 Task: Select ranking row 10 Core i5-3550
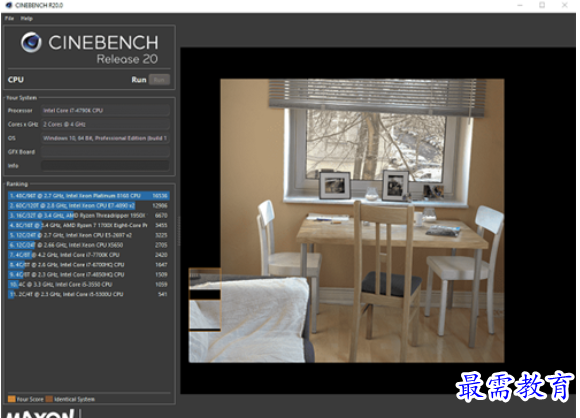(x=89, y=284)
